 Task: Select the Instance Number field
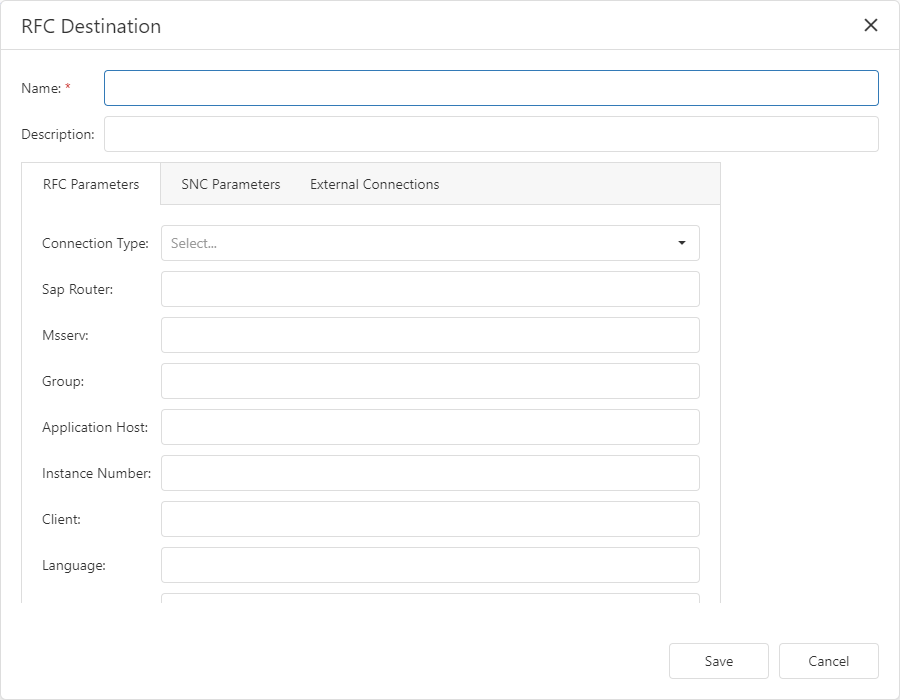(x=430, y=473)
